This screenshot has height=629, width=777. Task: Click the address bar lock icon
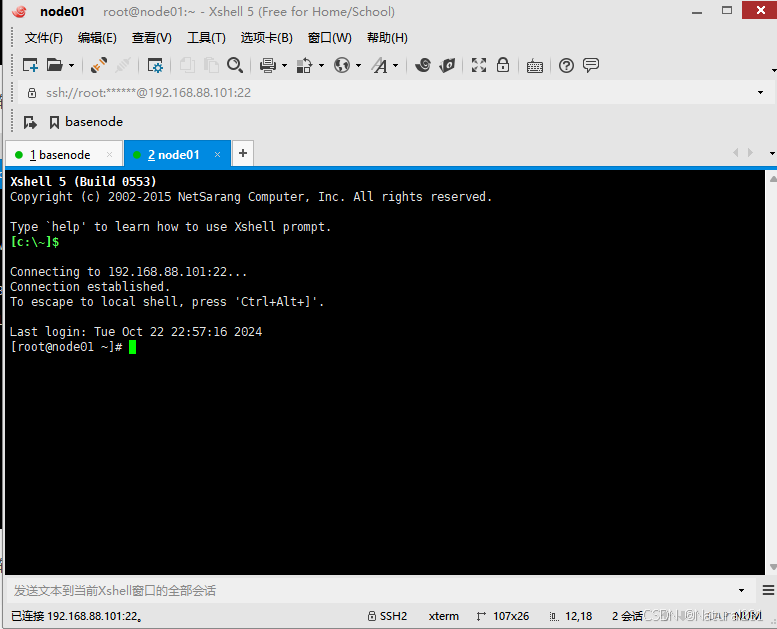pyautogui.click(x=32, y=93)
